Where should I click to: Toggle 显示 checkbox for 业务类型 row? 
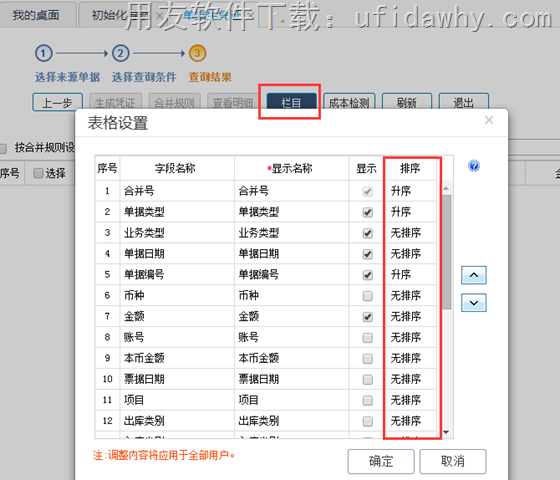368,233
